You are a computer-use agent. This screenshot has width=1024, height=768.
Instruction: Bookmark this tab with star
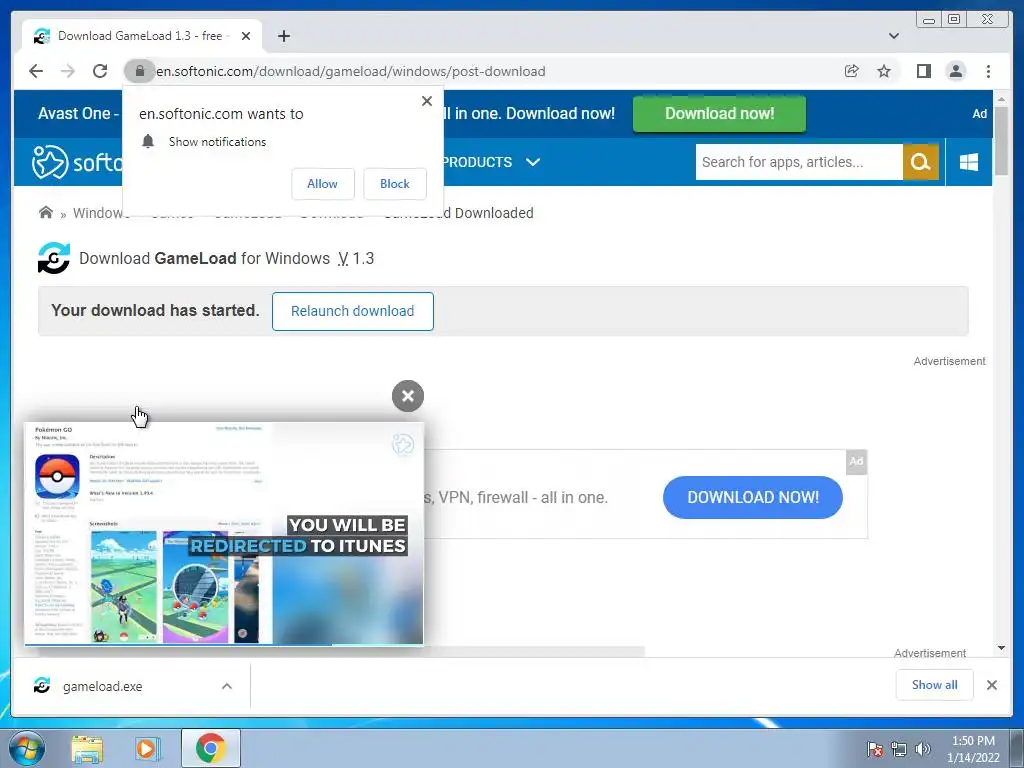(884, 71)
